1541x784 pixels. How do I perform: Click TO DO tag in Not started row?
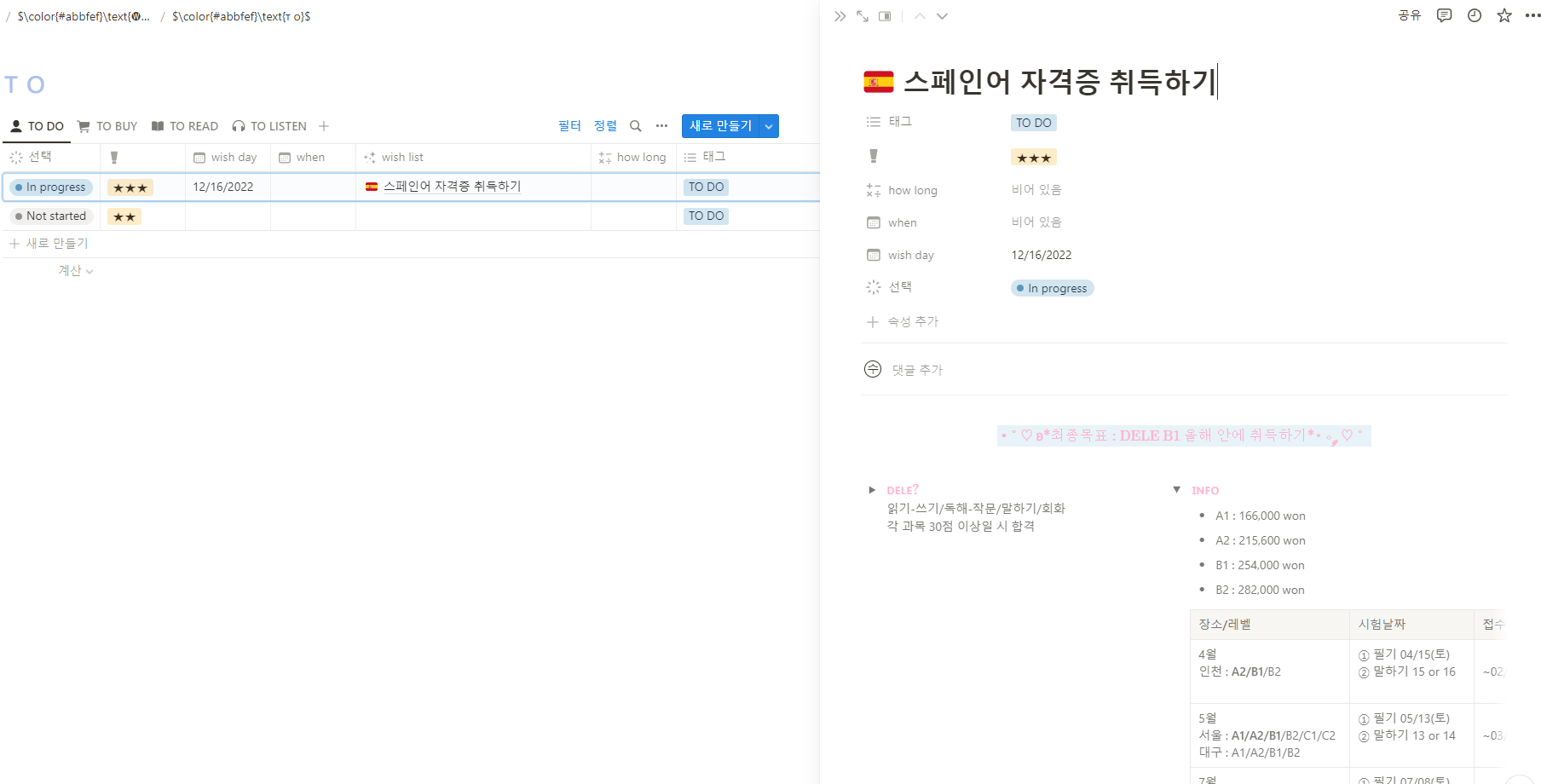(x=706, y=216)
